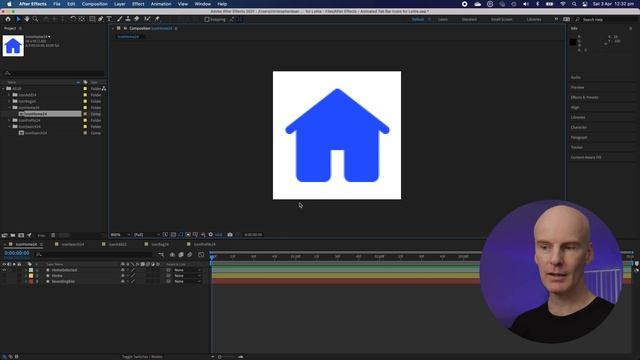The width and height of the screenshot is (640, 360).
Task: Take snapshot with the camera icon
Action: point(230,235)
